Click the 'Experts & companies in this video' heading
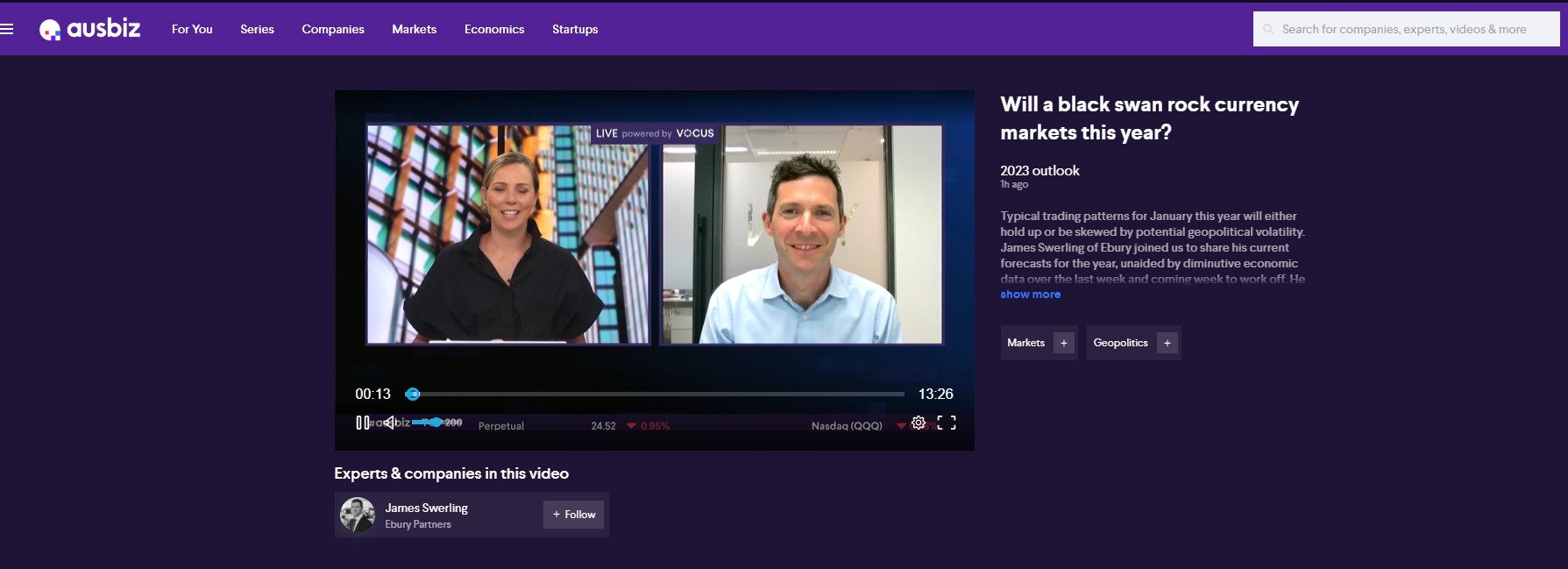1568x569 pixels. pyautogui.click(x=451, y=473)
